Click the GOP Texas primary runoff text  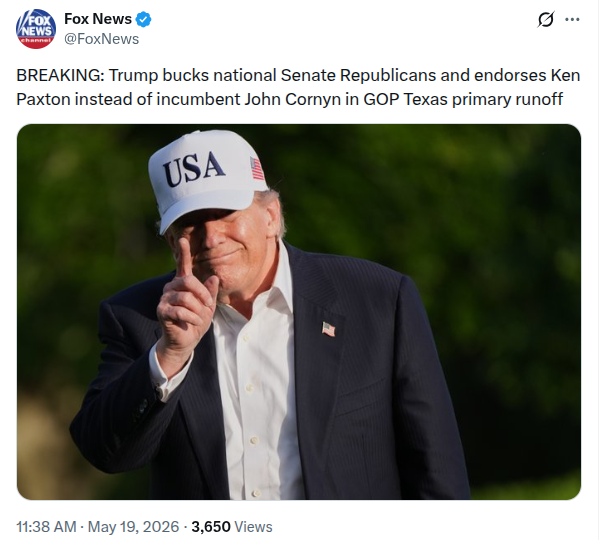[x=463, y=99]
